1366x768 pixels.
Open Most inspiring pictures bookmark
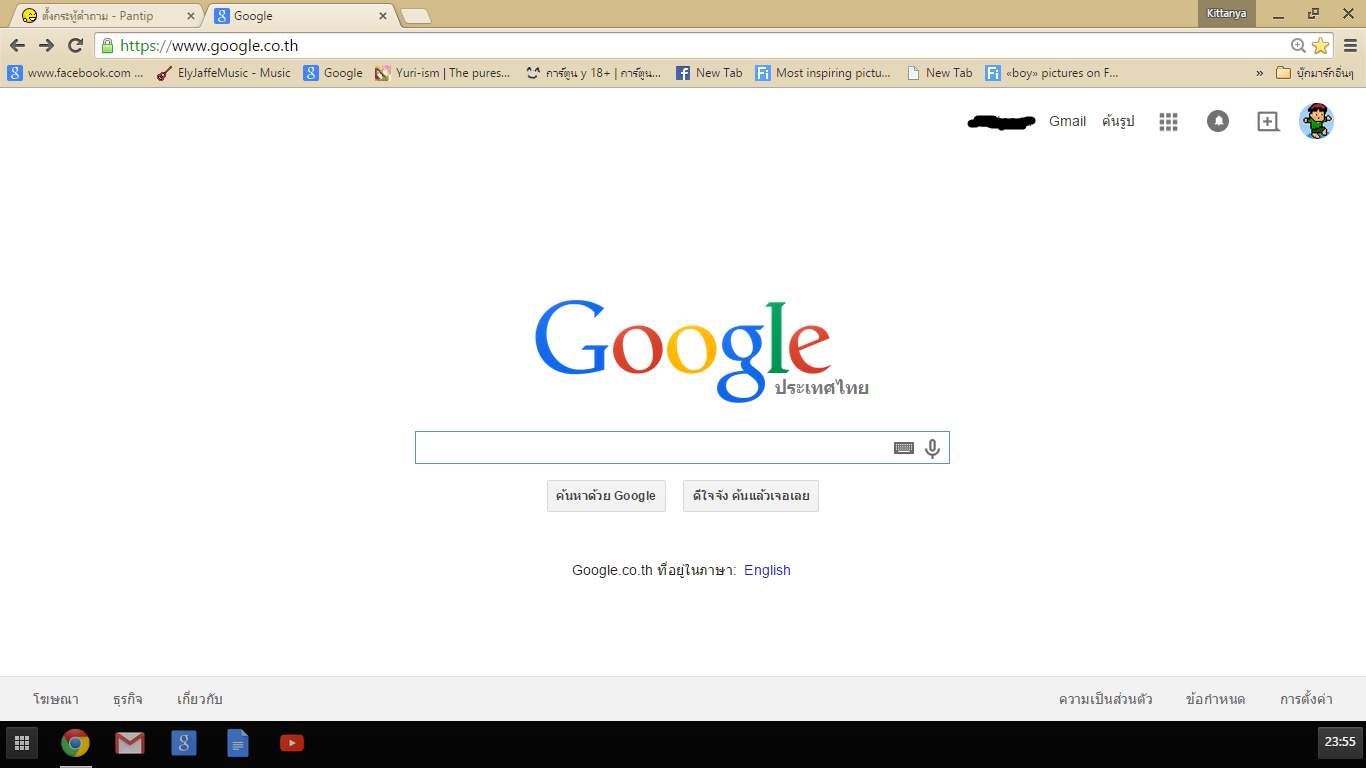tap(824, 73)
